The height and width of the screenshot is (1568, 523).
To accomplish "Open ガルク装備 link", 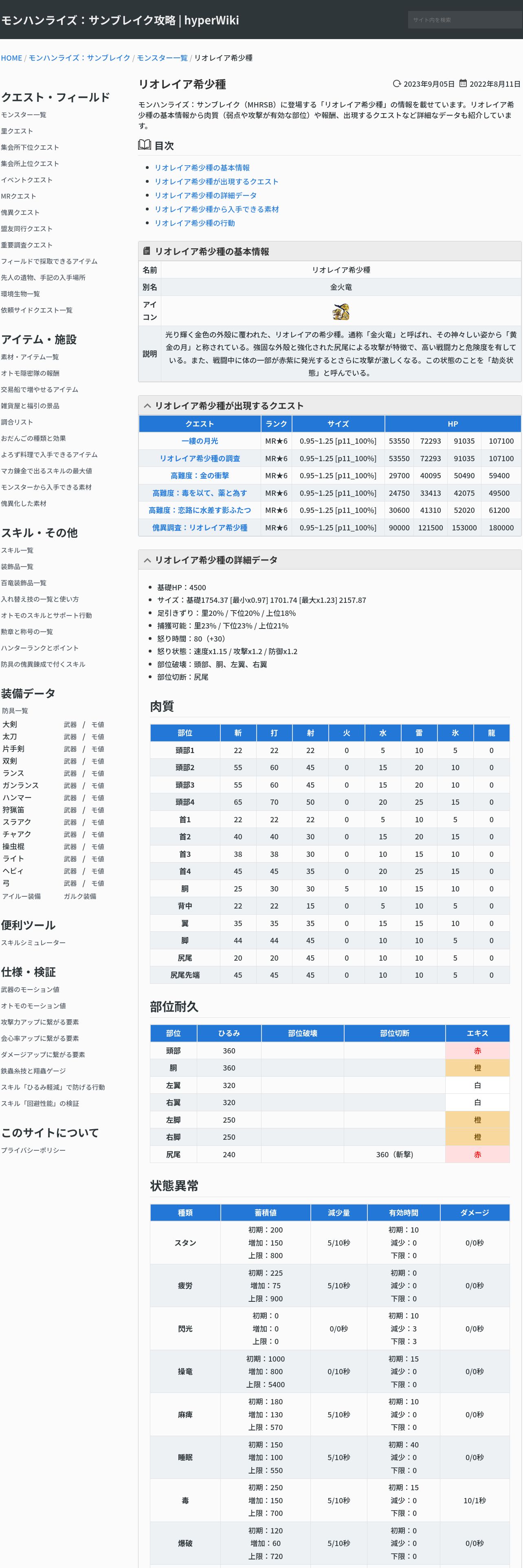I will click(80, 896).
